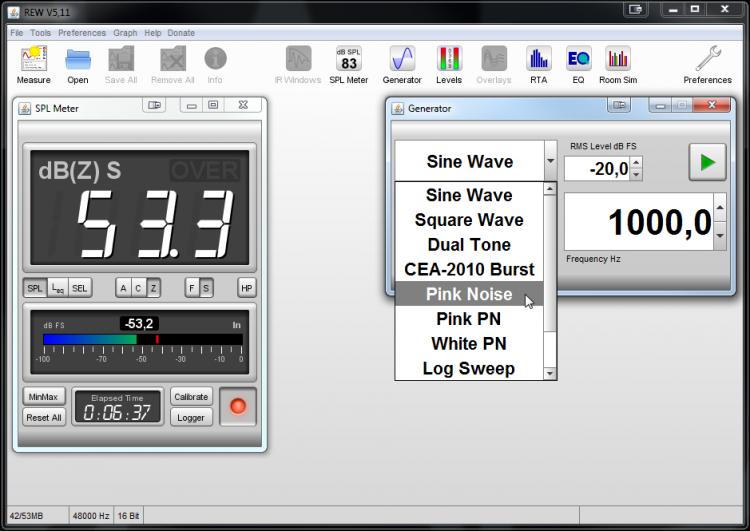Toggle the HP high-pass filter button
Screen dimensions: 750x531
(x=246, y=288)
